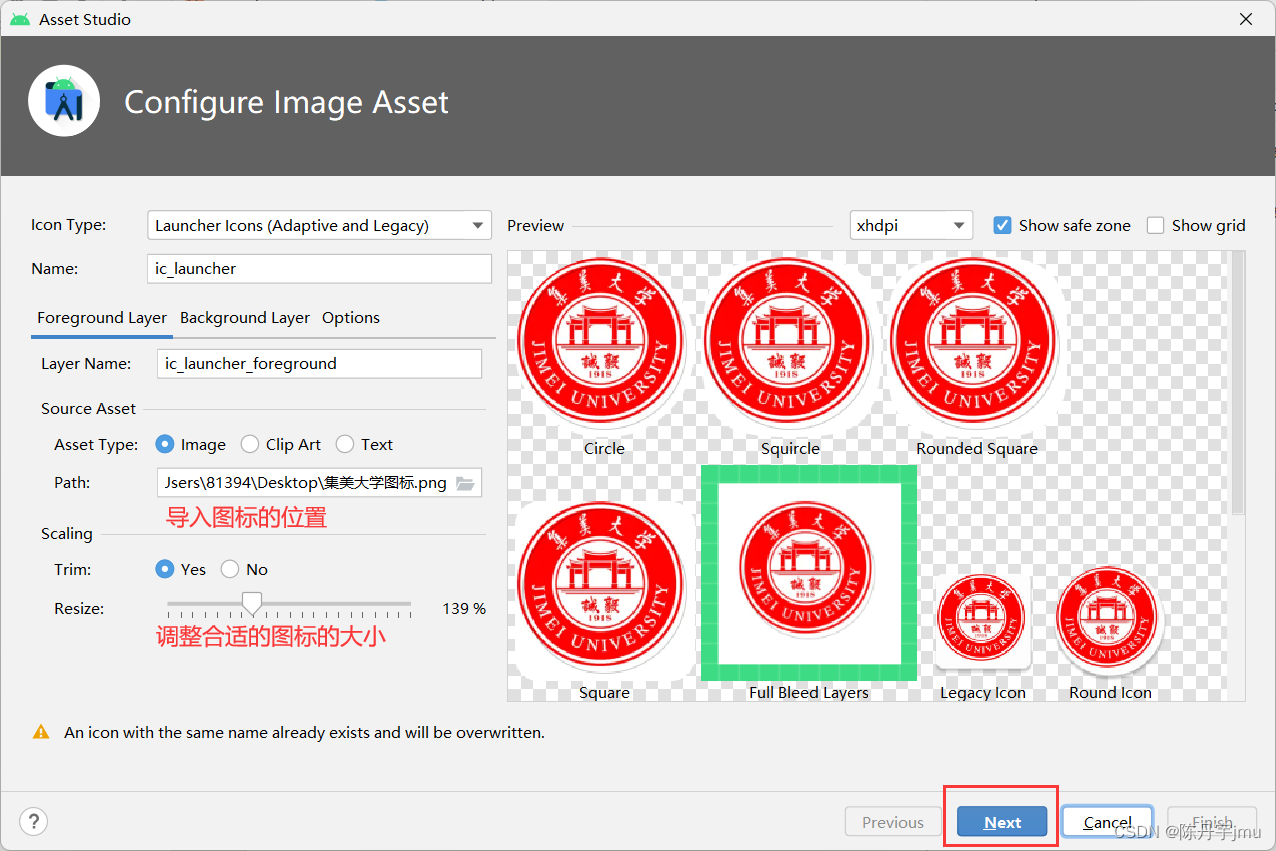Open the folder browse icon for Path
The height and width of the screenshot is (851, 1276).
coord(465,483)
